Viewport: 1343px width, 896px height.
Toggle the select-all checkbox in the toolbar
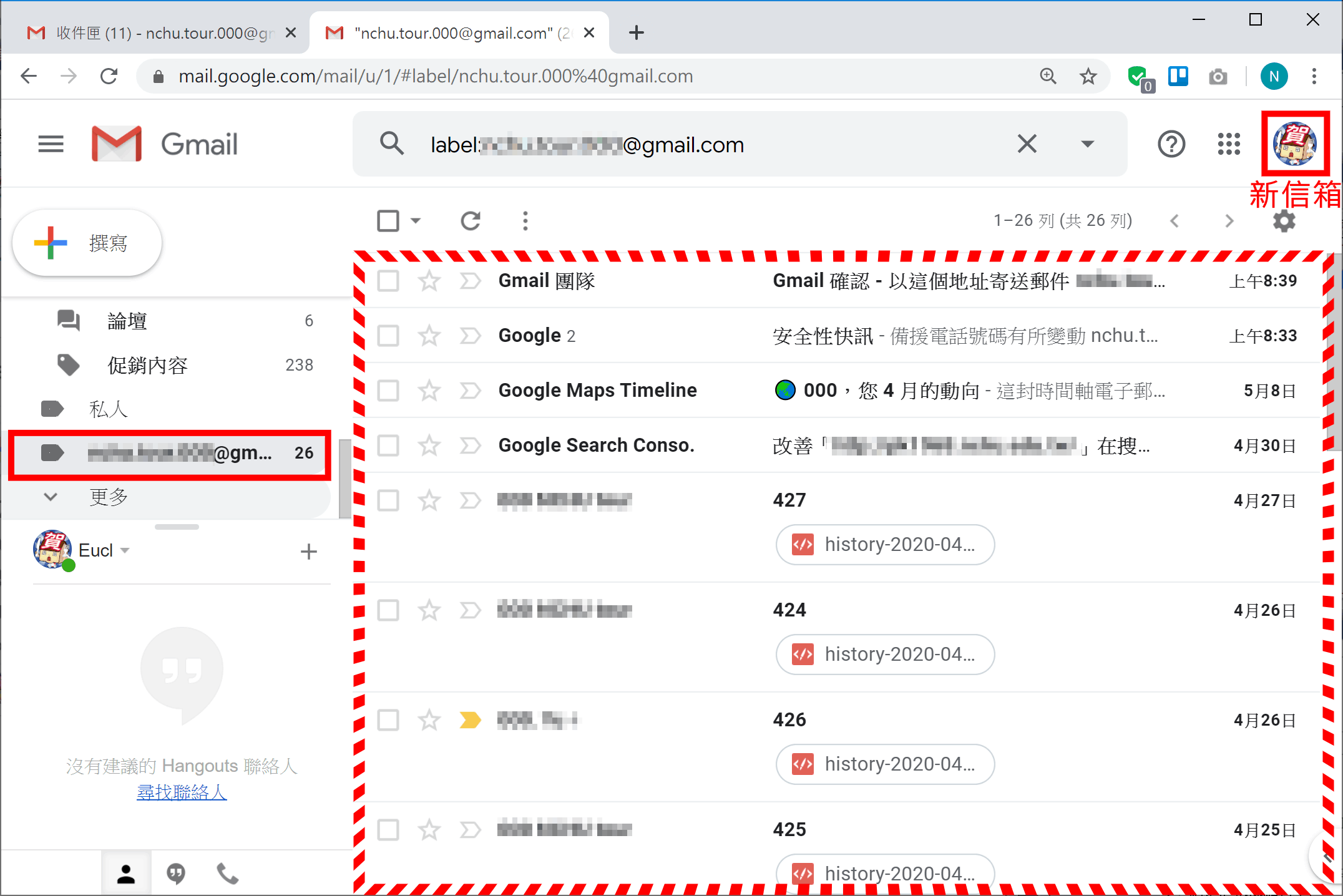pos(388,220)
